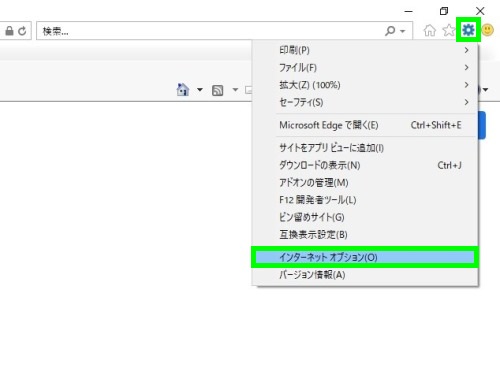The image size is (500, 375).
Task: Click the RSS feeds icon
Action: [x=217, y=90]
